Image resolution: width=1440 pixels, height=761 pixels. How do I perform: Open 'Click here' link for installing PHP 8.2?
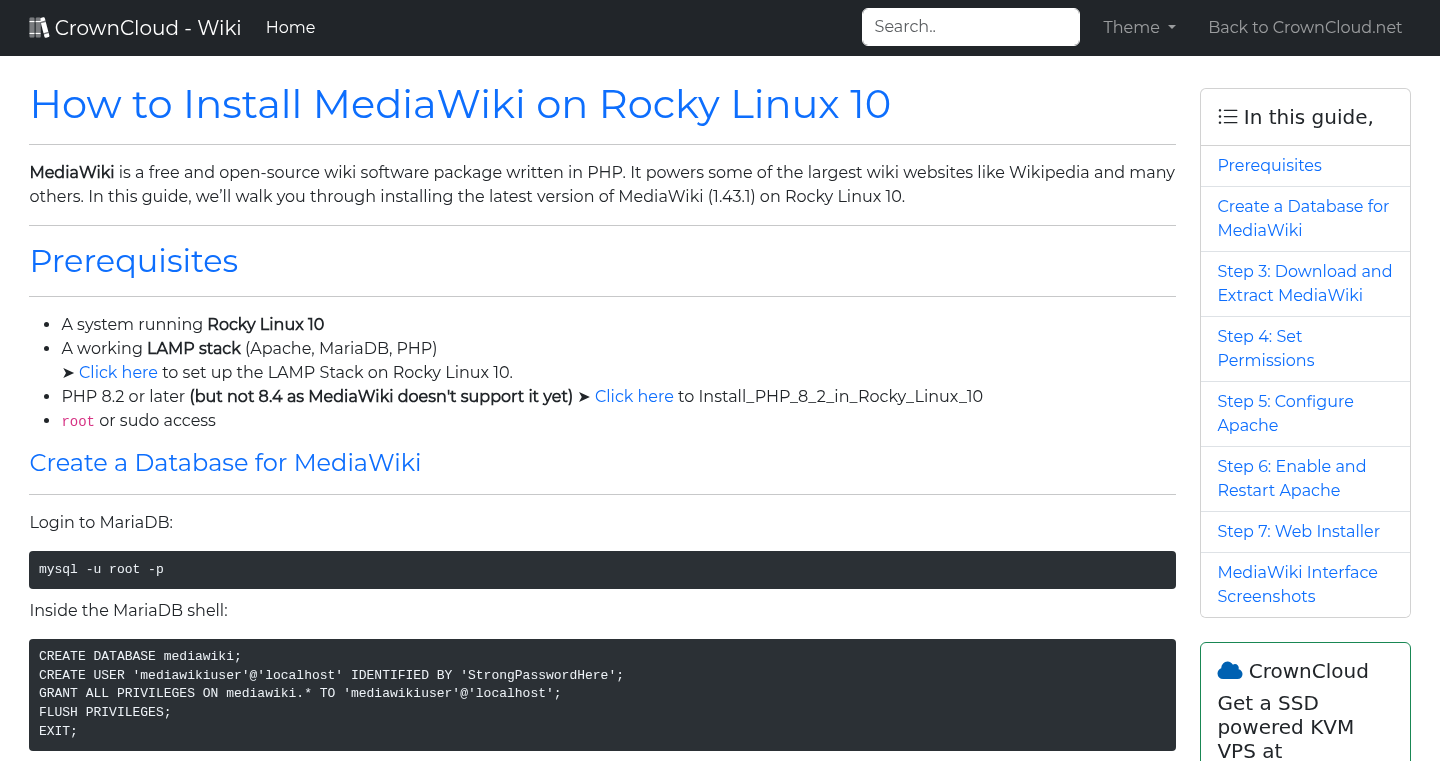tap(634, 396)
